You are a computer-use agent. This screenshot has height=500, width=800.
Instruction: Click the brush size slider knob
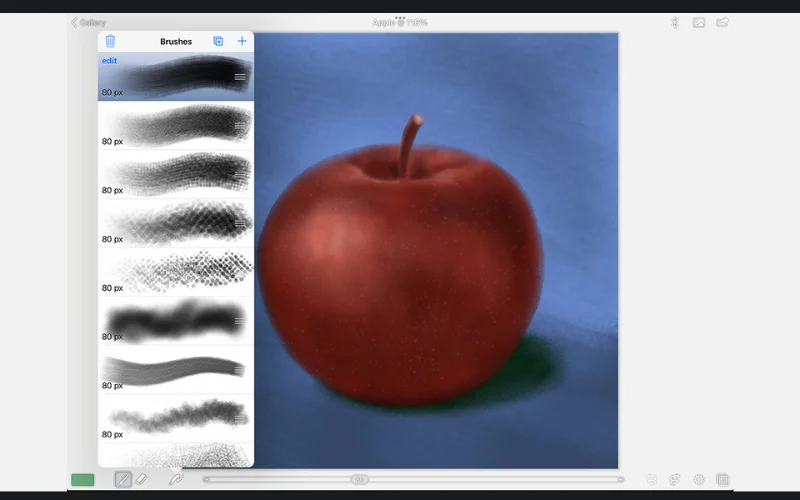click(359, 479)
